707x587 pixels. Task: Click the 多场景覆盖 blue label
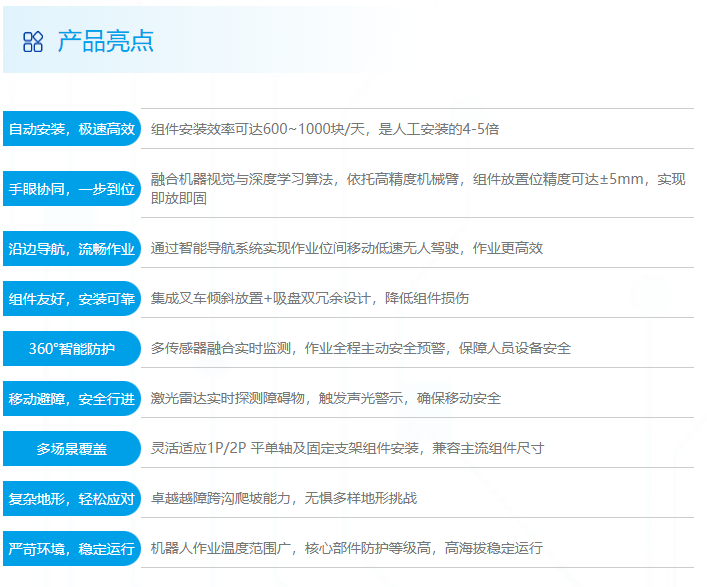(71, 449)
